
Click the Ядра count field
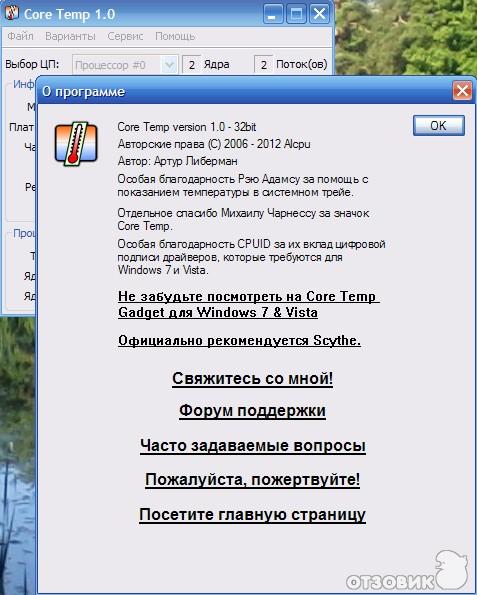(x=192, y=65)
